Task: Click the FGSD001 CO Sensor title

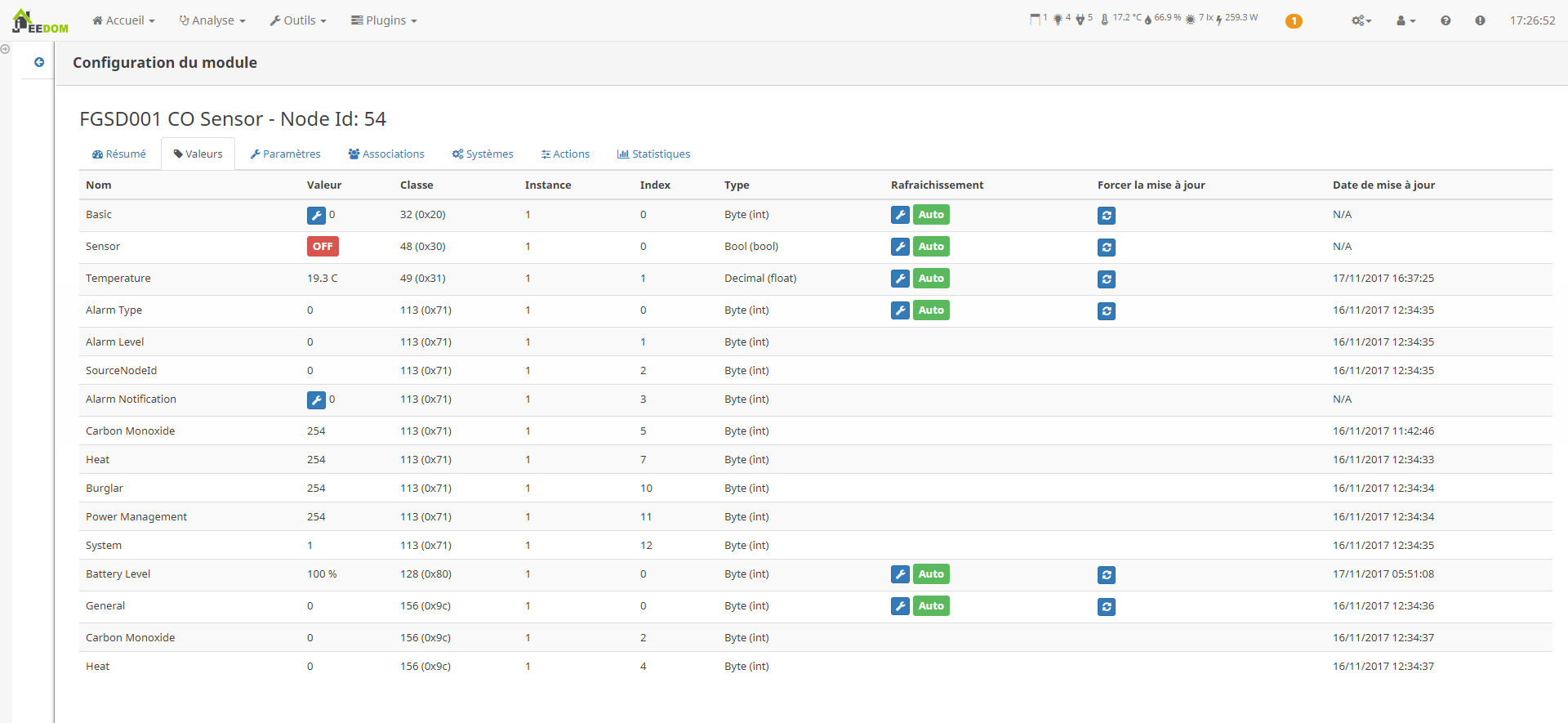Action: [x=233, y=119]
